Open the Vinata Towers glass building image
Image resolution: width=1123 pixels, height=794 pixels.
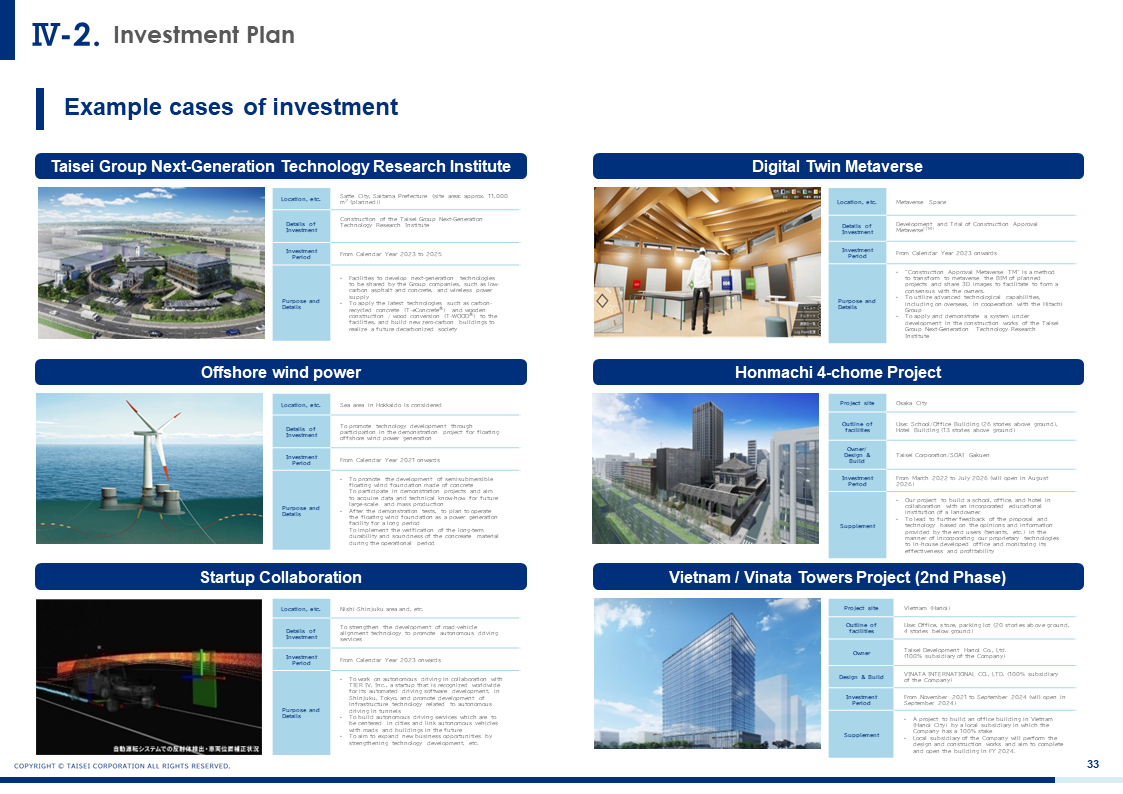(x=708, y=674)
